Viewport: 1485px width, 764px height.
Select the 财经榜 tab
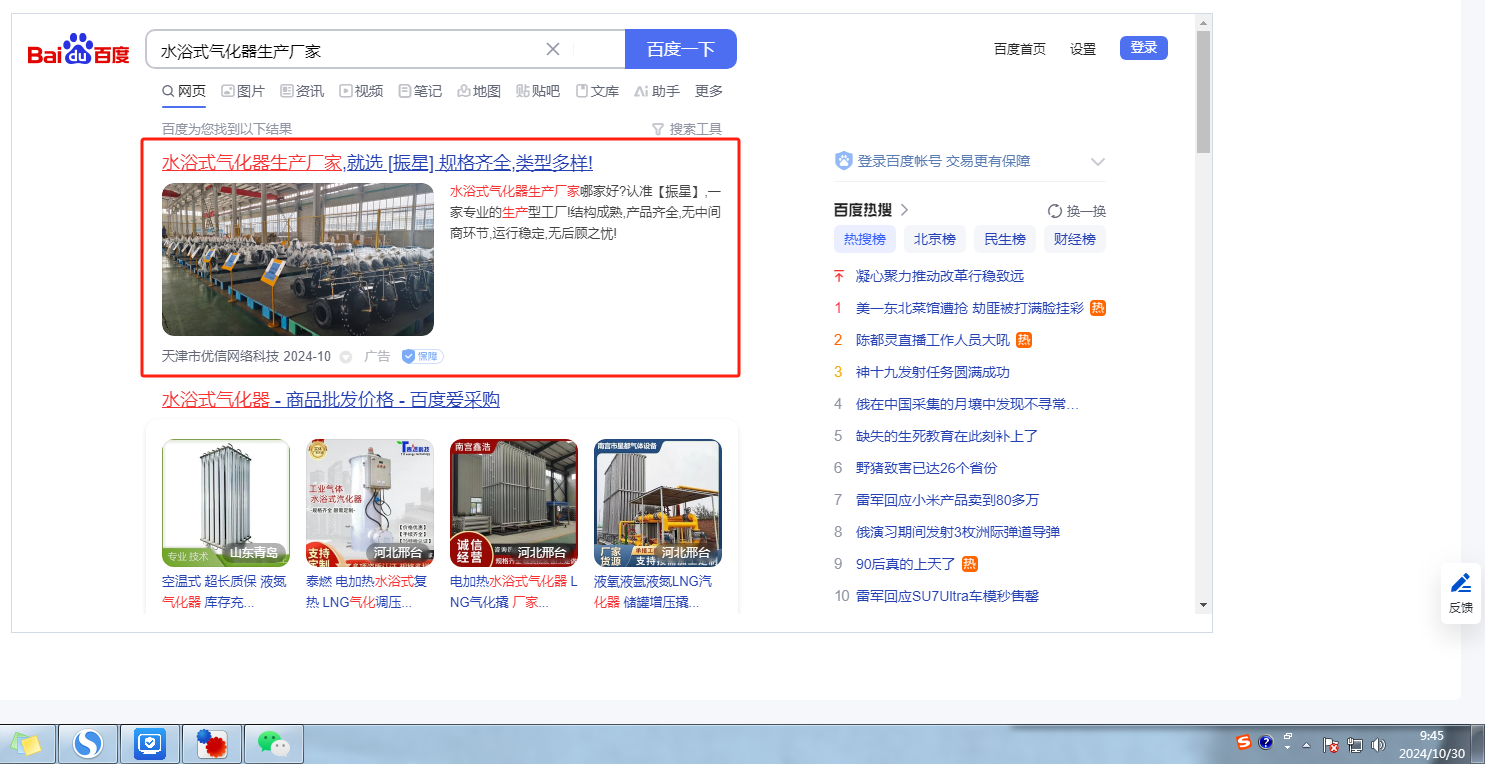(x=1075, y=239)
